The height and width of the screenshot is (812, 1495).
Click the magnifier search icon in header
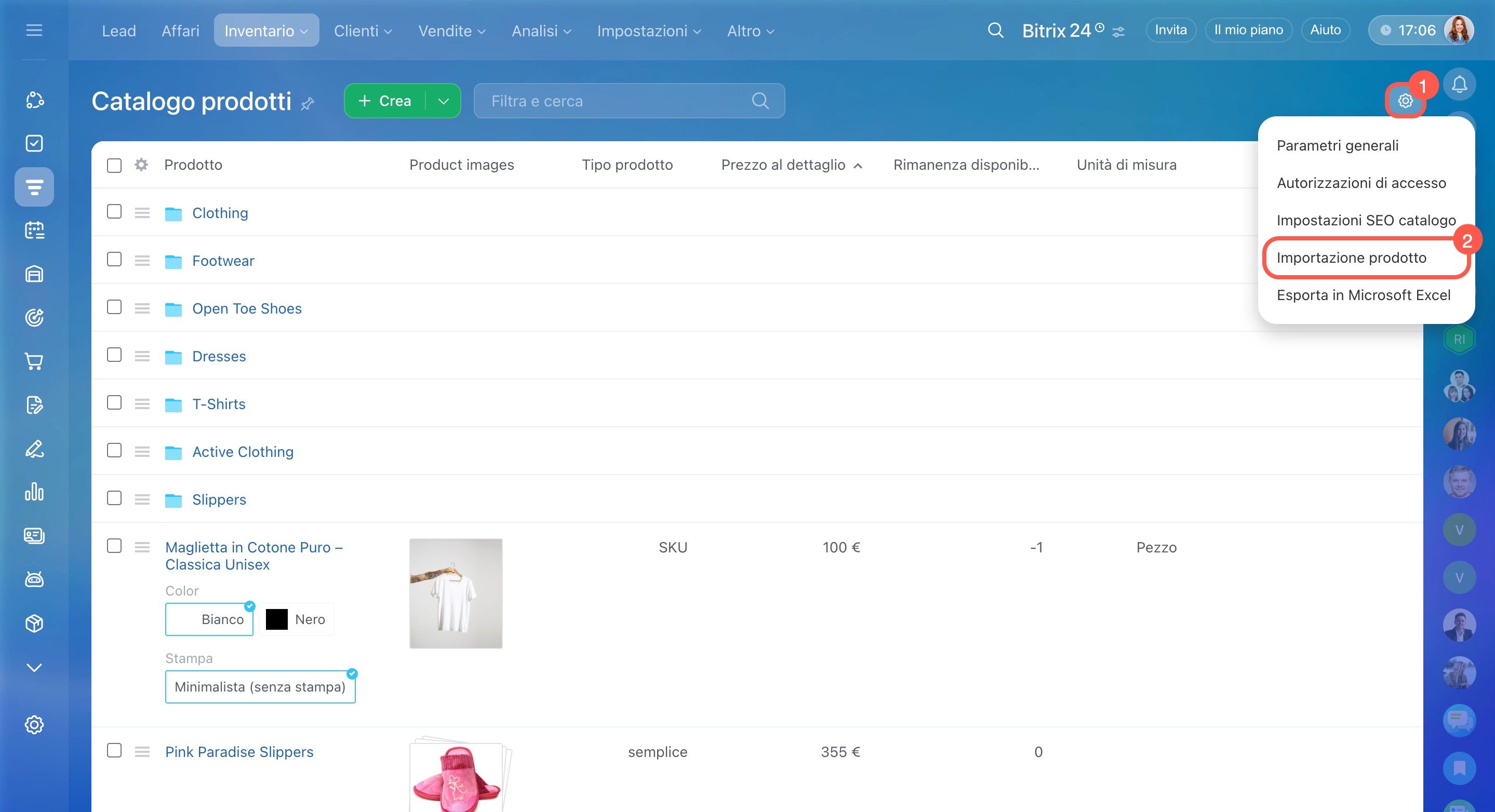(995, 30)
